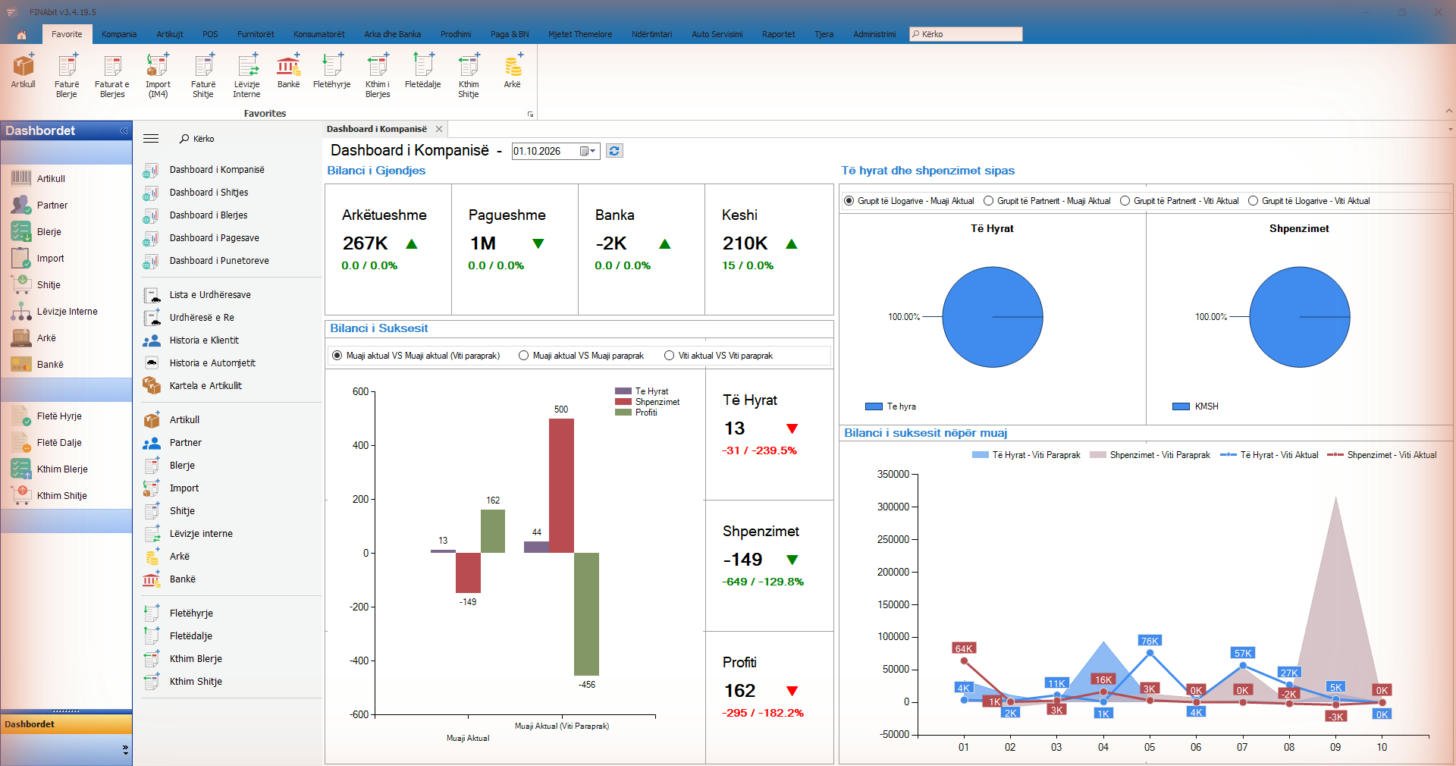Open the Favorites group dialog launcher
The height and width of the screenshot is (766, 1456).
tap(532, 114)
